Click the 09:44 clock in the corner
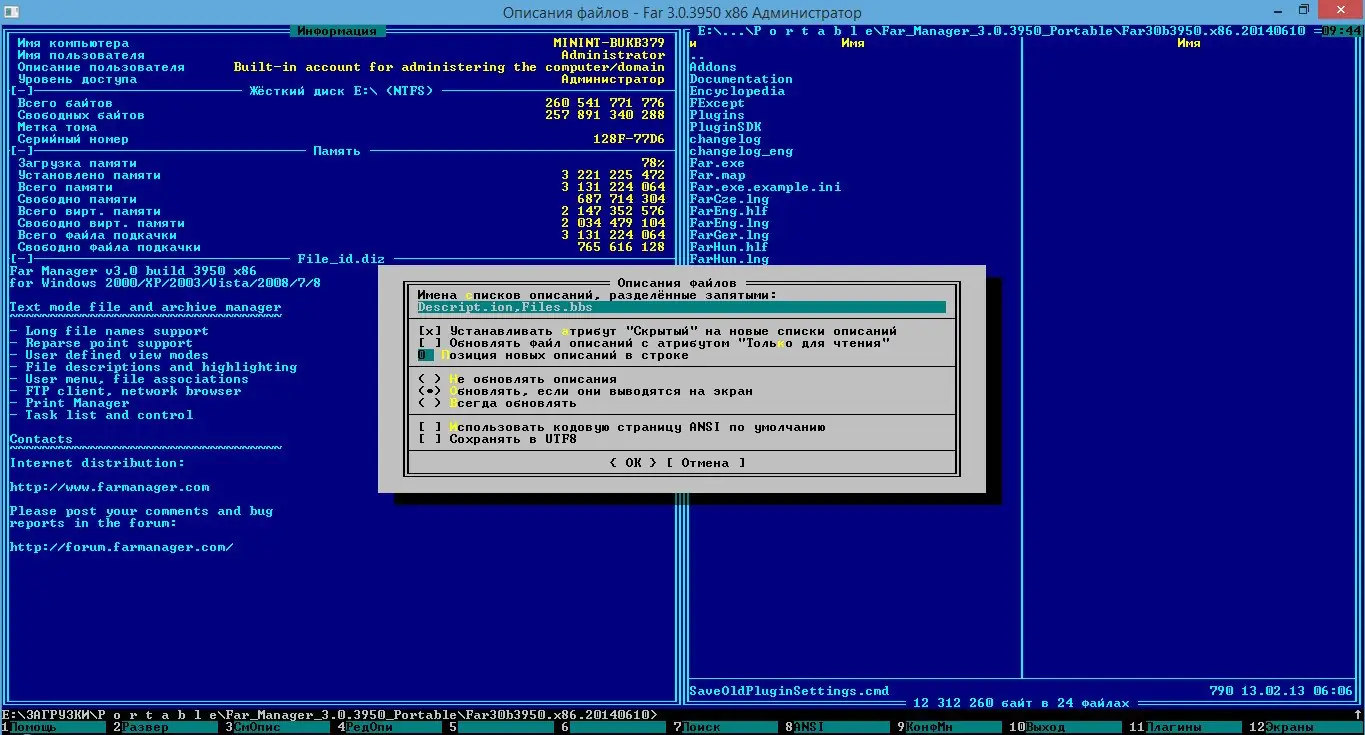Image resolution: width=1365 pixels, height=735 pixels. (x=1341, y=31)
